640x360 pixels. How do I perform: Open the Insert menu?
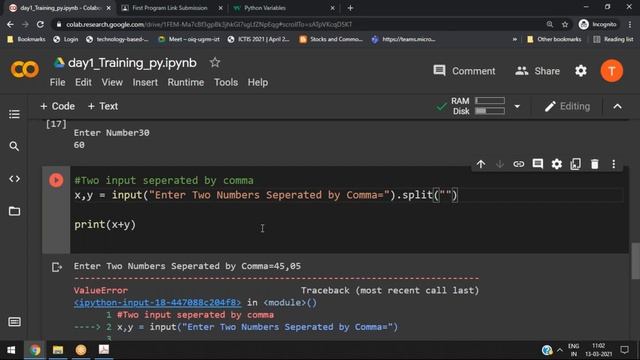point(145,82)
